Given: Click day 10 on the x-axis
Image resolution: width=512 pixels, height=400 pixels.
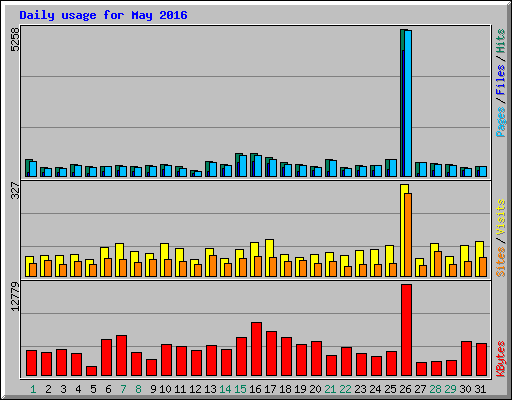Looking at the screenshot, I should [165, 389].
